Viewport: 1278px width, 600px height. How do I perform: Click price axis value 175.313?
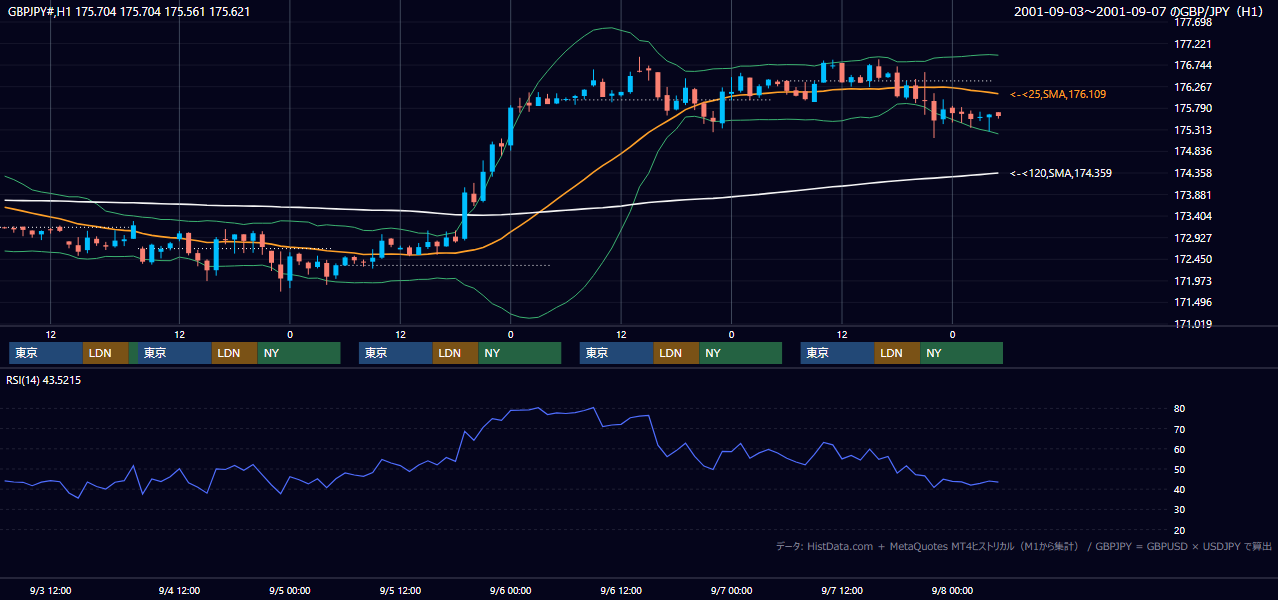point(1193,130)
